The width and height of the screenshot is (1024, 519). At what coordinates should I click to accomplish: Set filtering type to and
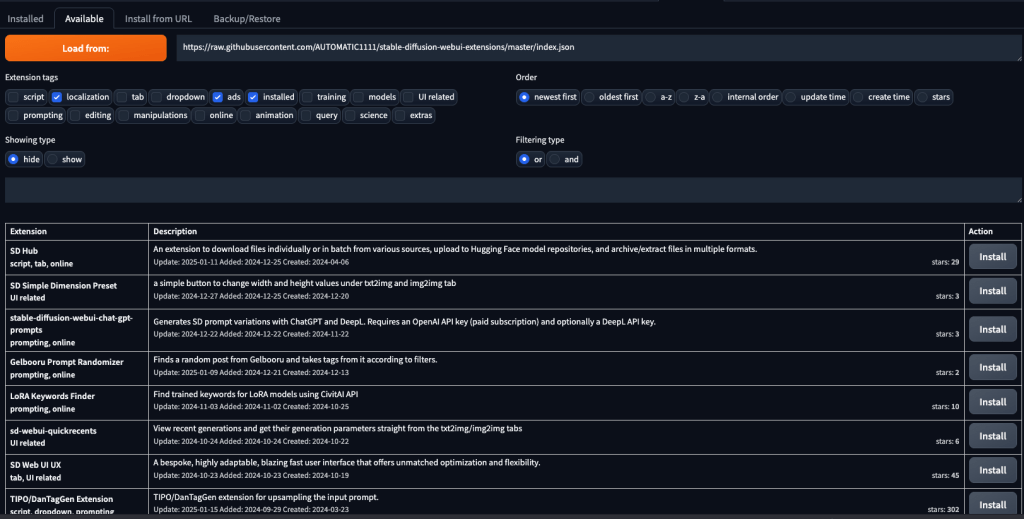tap(554, 159)
